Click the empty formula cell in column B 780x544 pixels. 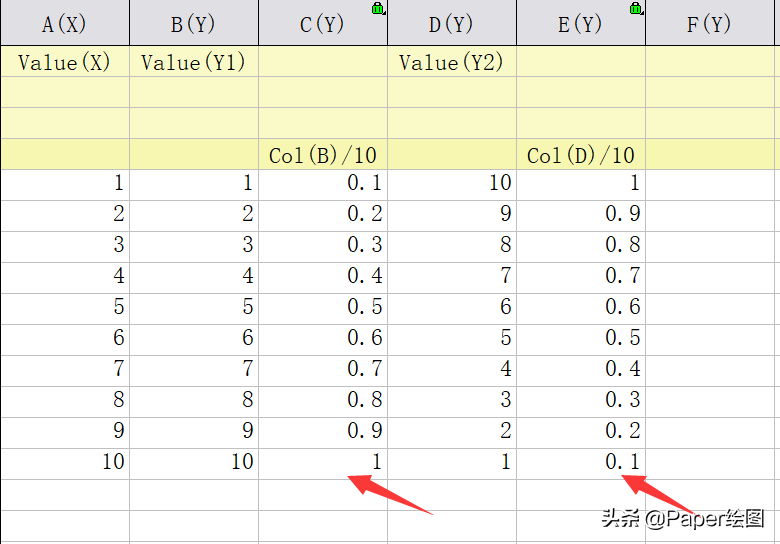194,154
